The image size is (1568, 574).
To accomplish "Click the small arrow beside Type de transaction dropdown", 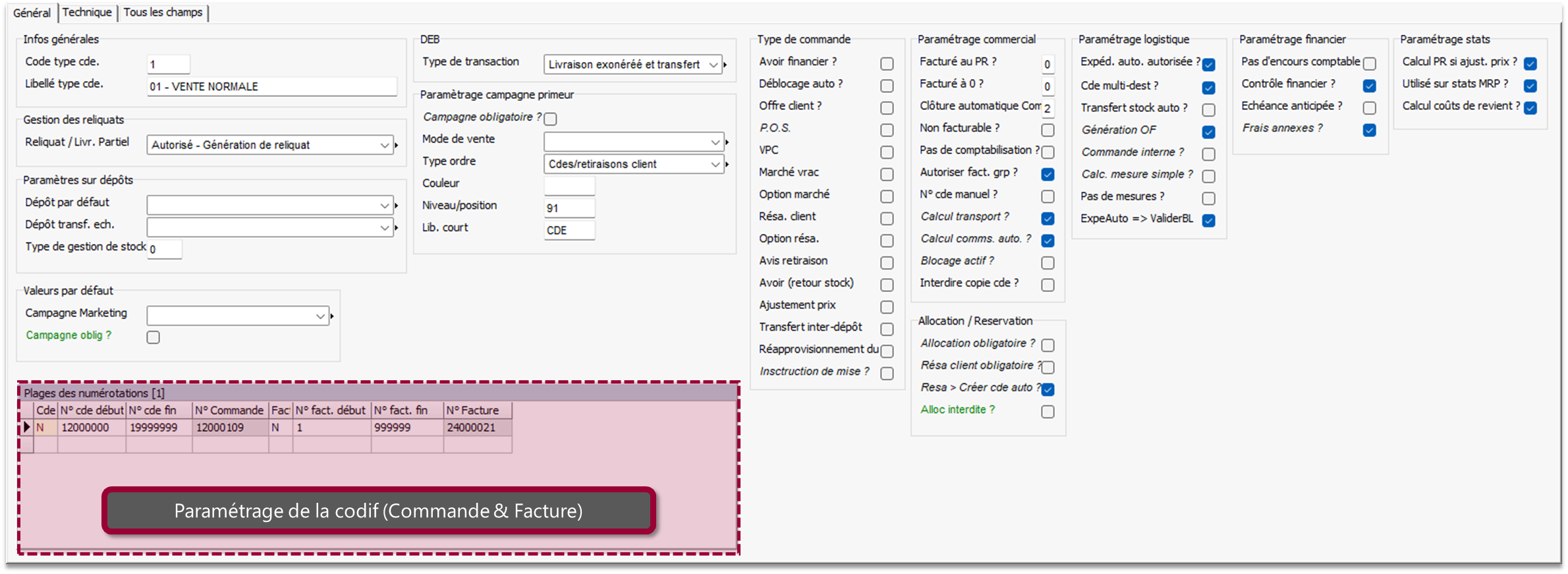I will pyautogui.click(x=725, y=65).
